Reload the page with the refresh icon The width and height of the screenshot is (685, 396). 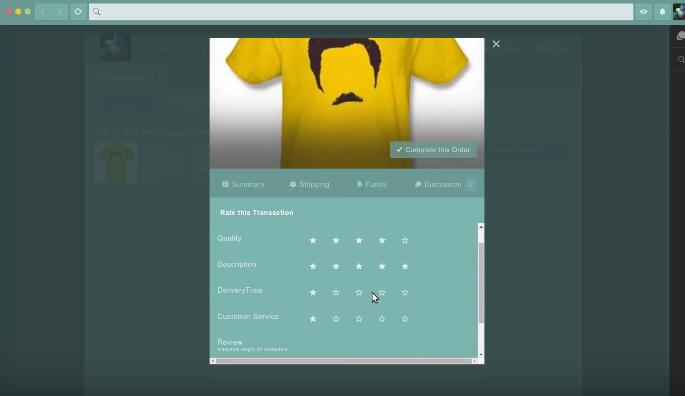coord(78,12)
